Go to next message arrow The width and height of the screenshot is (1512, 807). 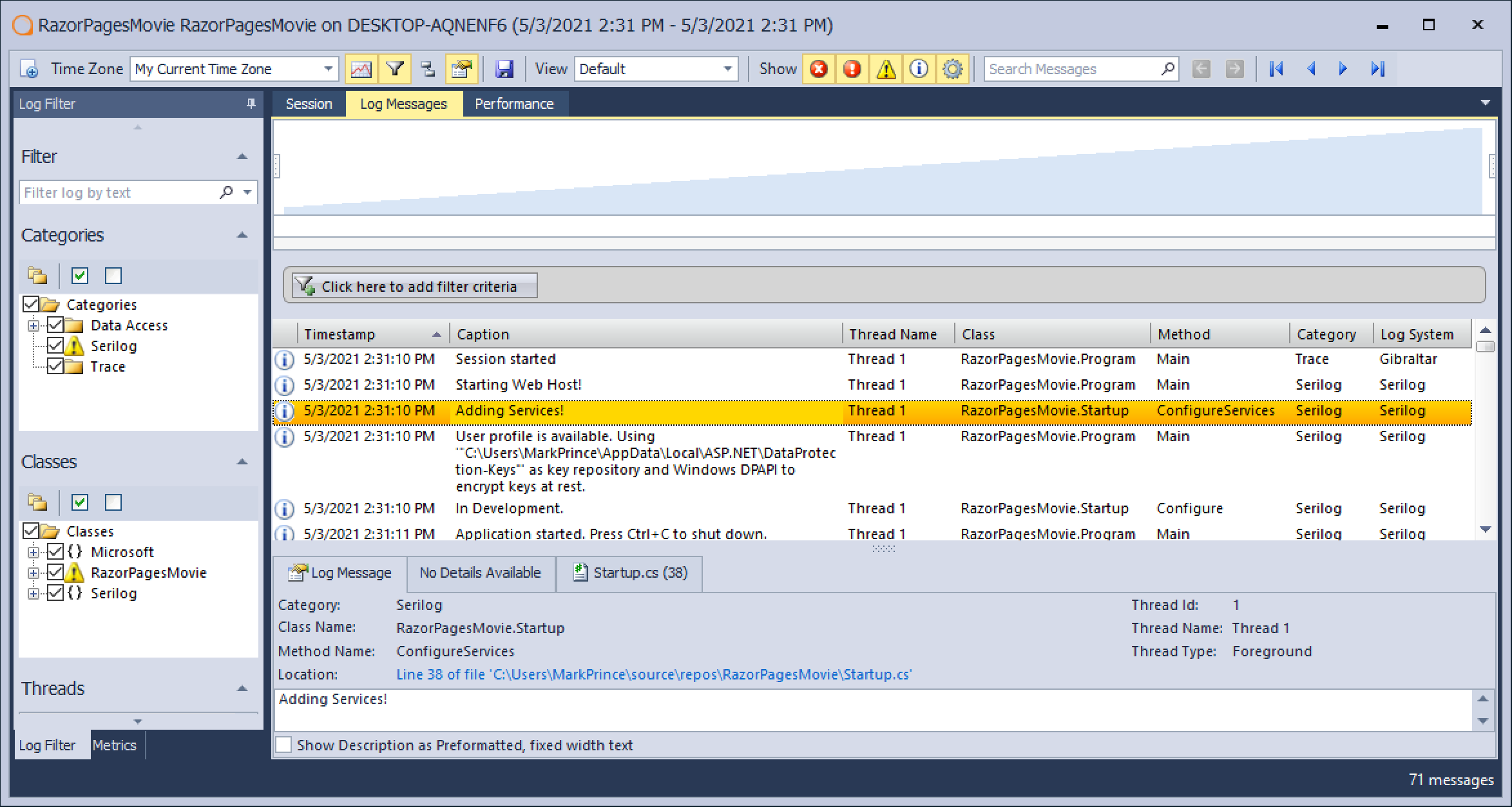click(x=1344, y=69)
